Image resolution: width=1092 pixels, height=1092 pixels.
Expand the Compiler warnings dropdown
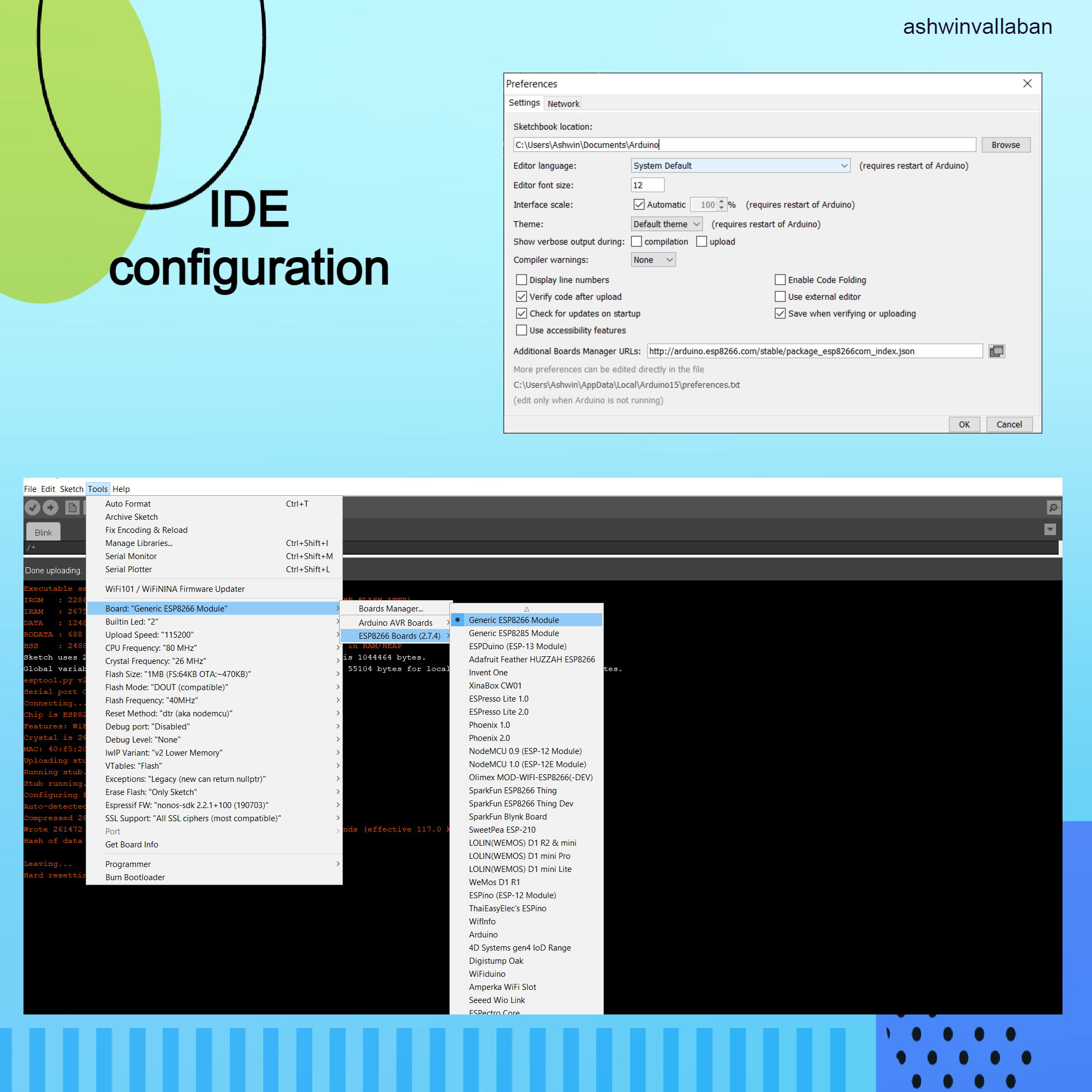click(x=652, y=260)
